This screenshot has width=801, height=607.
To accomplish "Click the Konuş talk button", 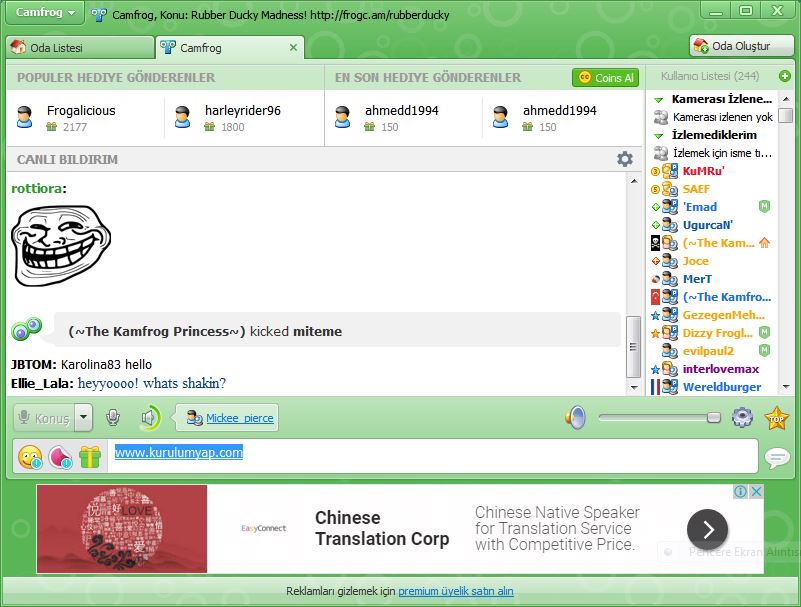I will 44,418.
